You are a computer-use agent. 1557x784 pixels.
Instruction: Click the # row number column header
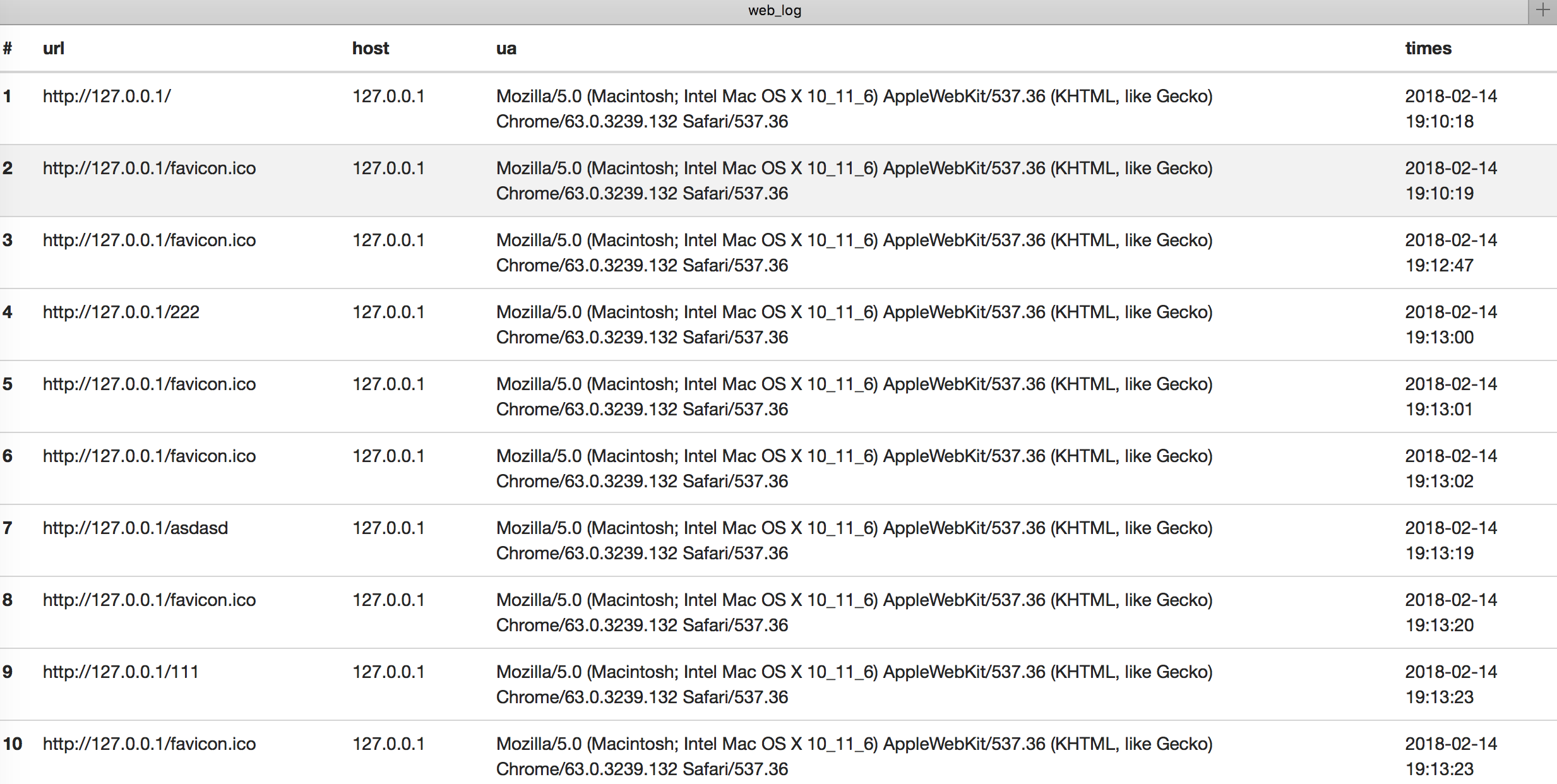pyautogui.click(x=8, y=49)
